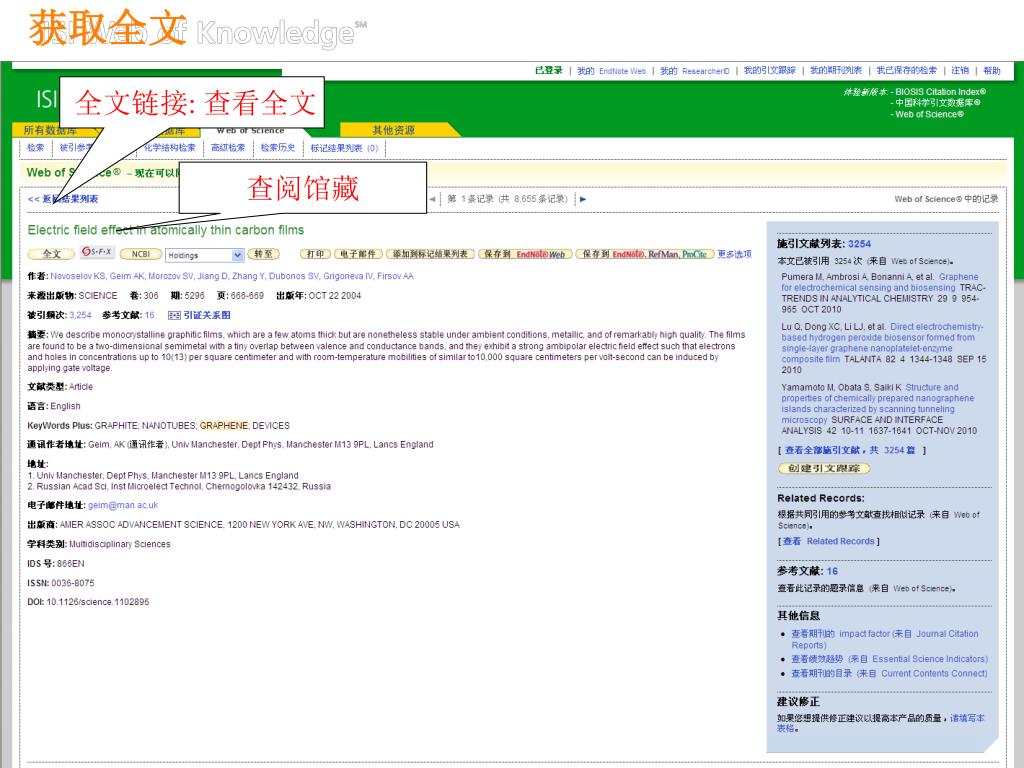
Task: Click 查看 Related Records link
Action: (829, 541)
